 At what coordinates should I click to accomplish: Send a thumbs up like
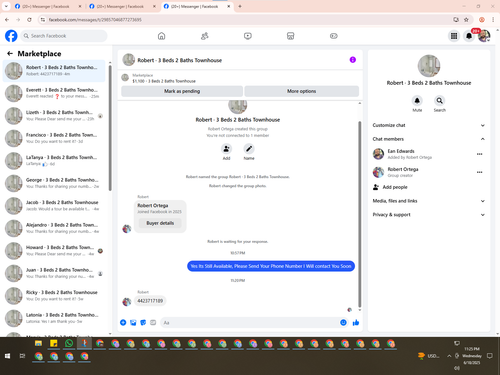(356, 322)
